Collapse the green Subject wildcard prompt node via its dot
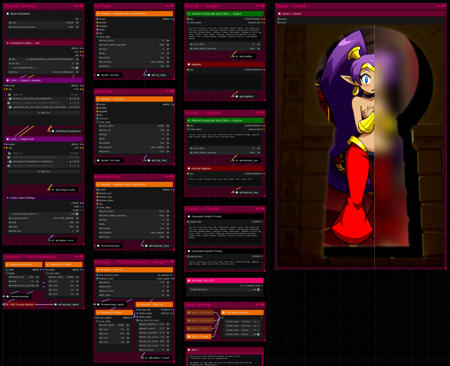Screen dimensions: 450x366 pos(189,14)
